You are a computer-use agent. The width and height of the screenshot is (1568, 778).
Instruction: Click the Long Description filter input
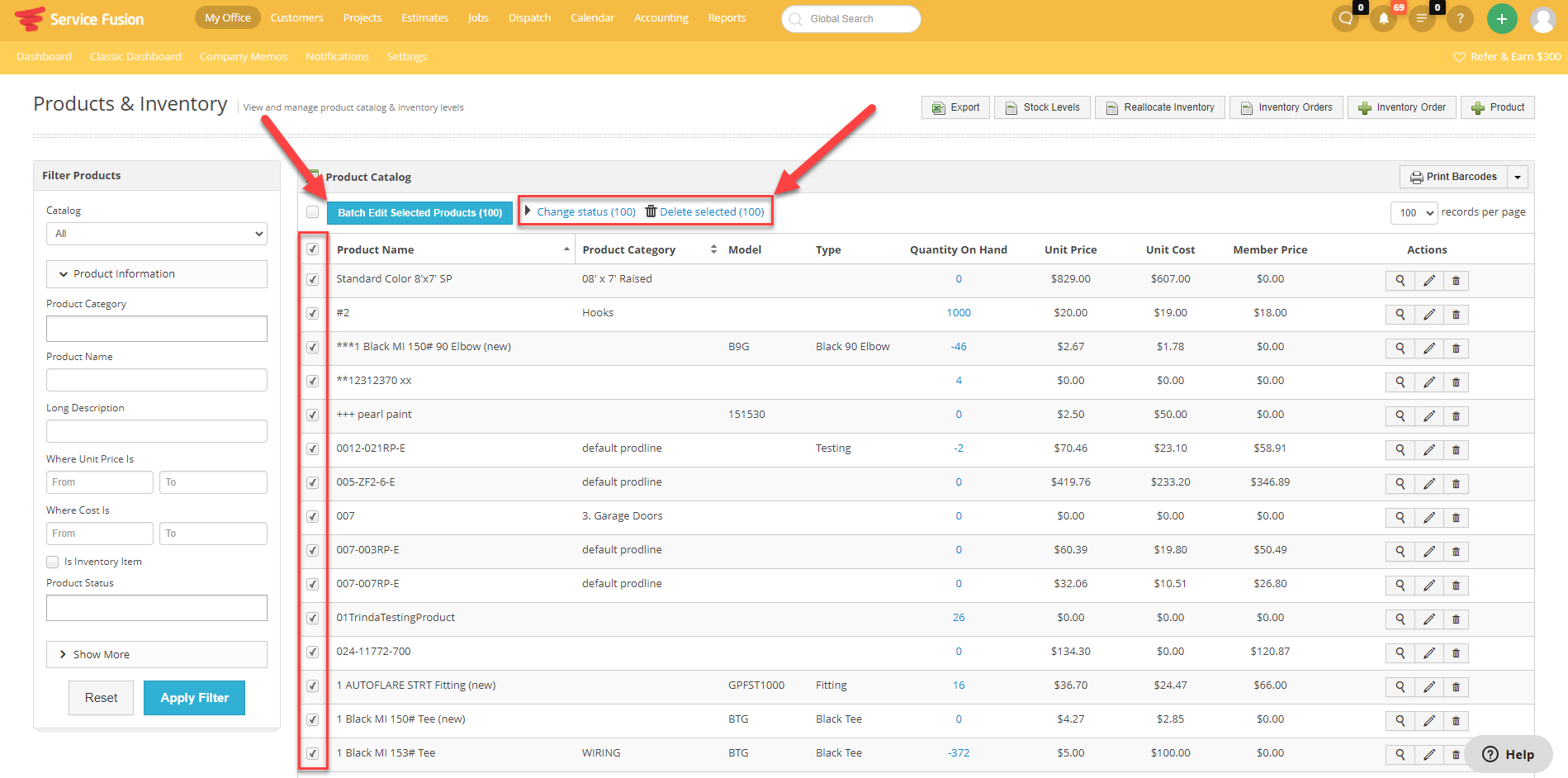(157, 431)
